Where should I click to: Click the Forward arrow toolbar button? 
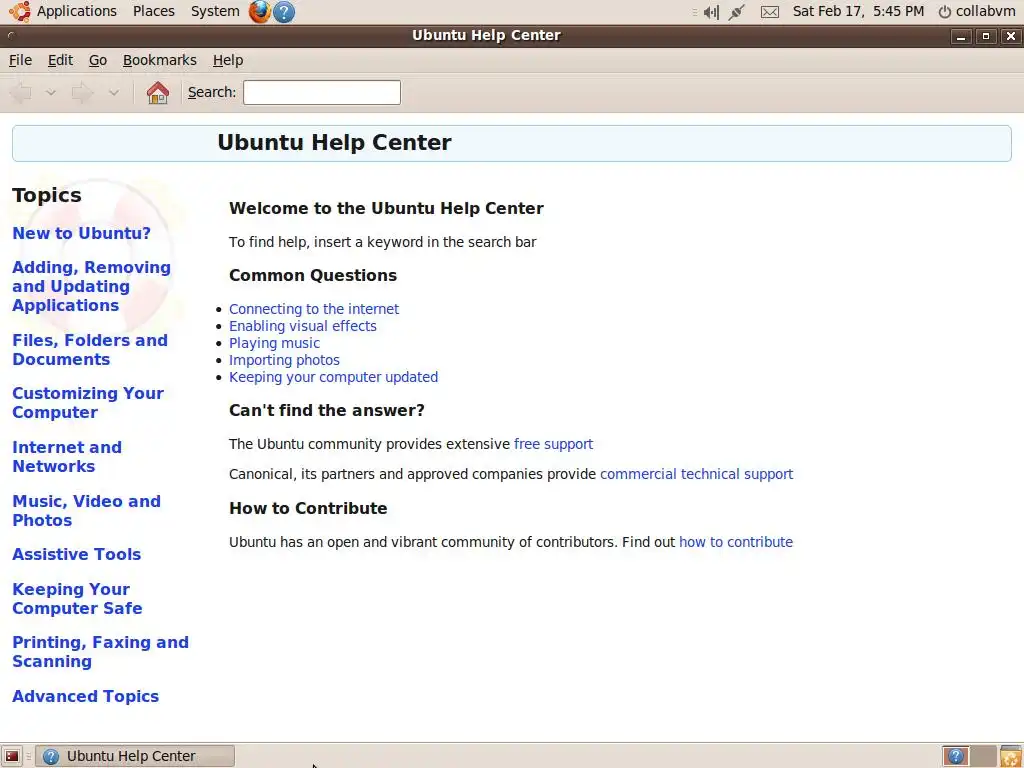[x=82, y=93]
